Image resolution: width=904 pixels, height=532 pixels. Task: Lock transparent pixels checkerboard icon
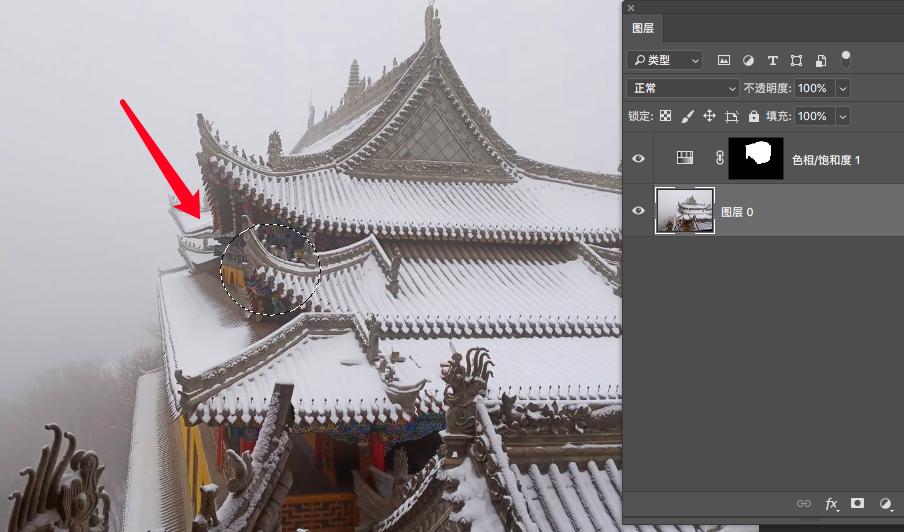[665, 116]
